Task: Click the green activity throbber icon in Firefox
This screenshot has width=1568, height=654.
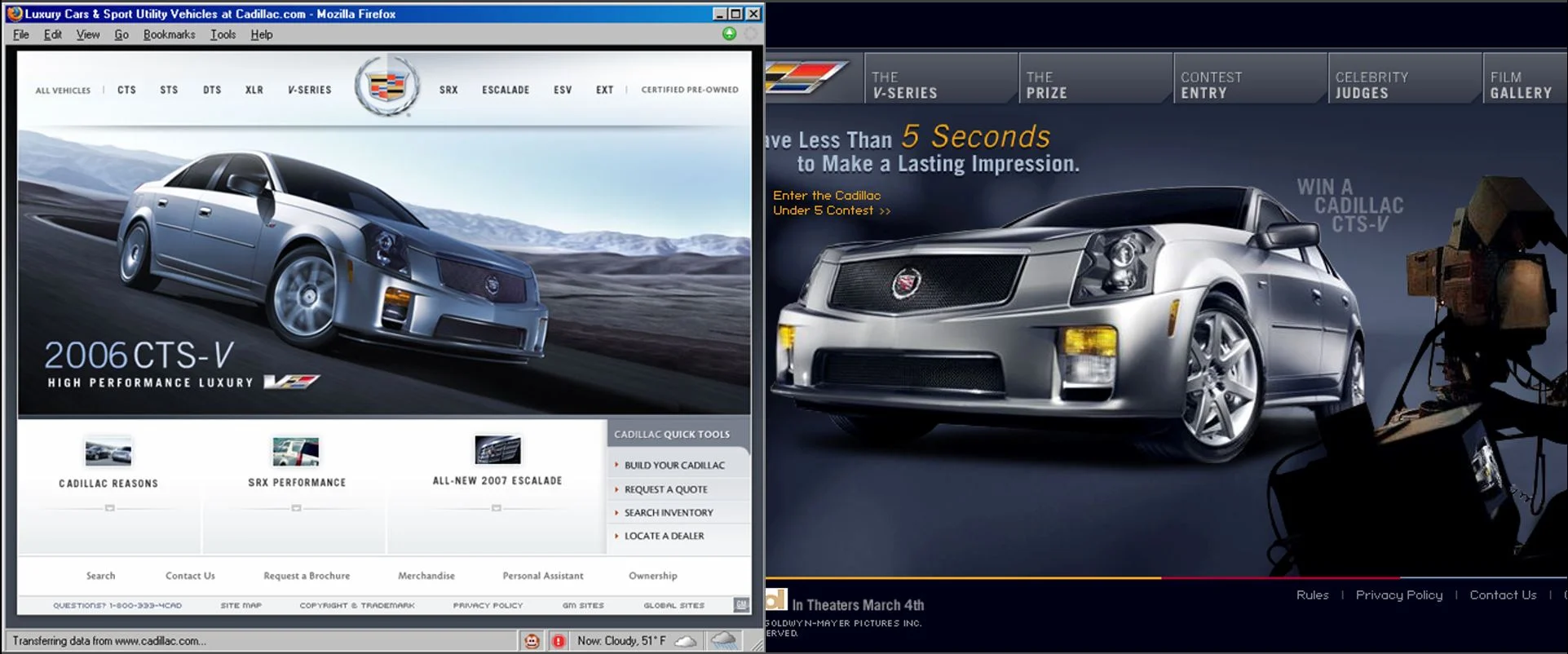Action: point(729,33)
